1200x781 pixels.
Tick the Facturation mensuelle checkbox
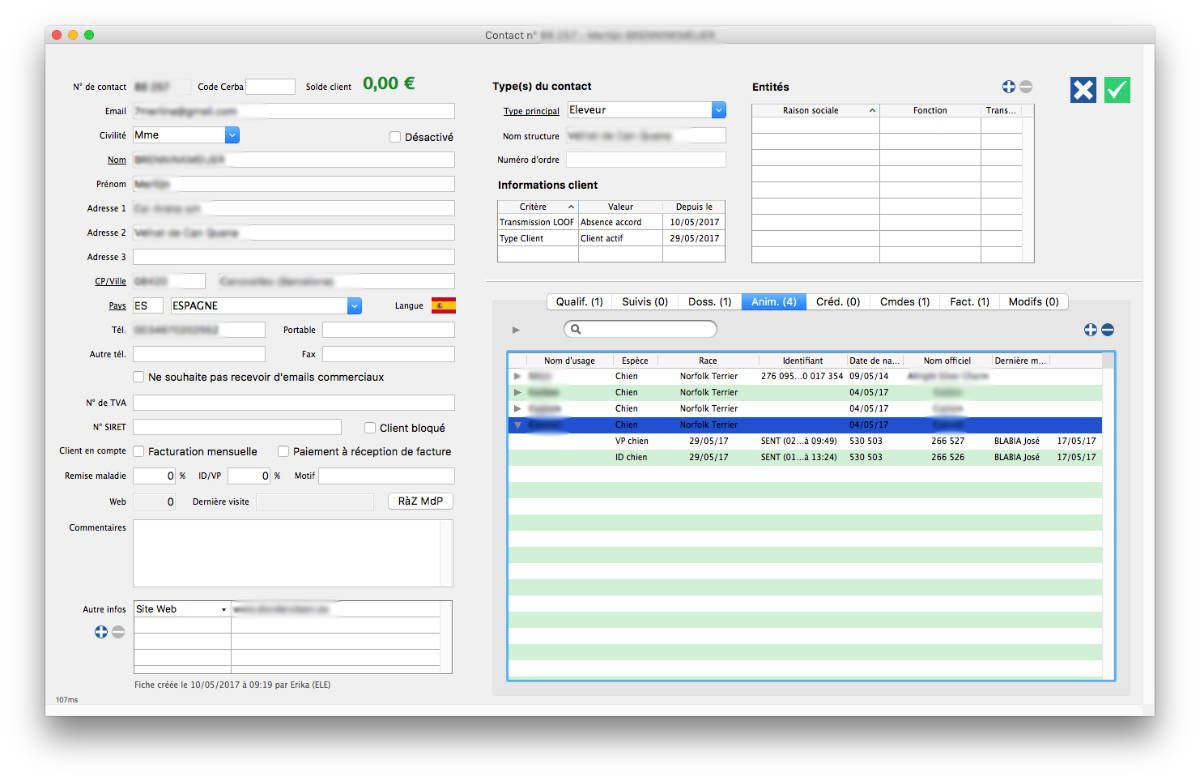point(139,451)
